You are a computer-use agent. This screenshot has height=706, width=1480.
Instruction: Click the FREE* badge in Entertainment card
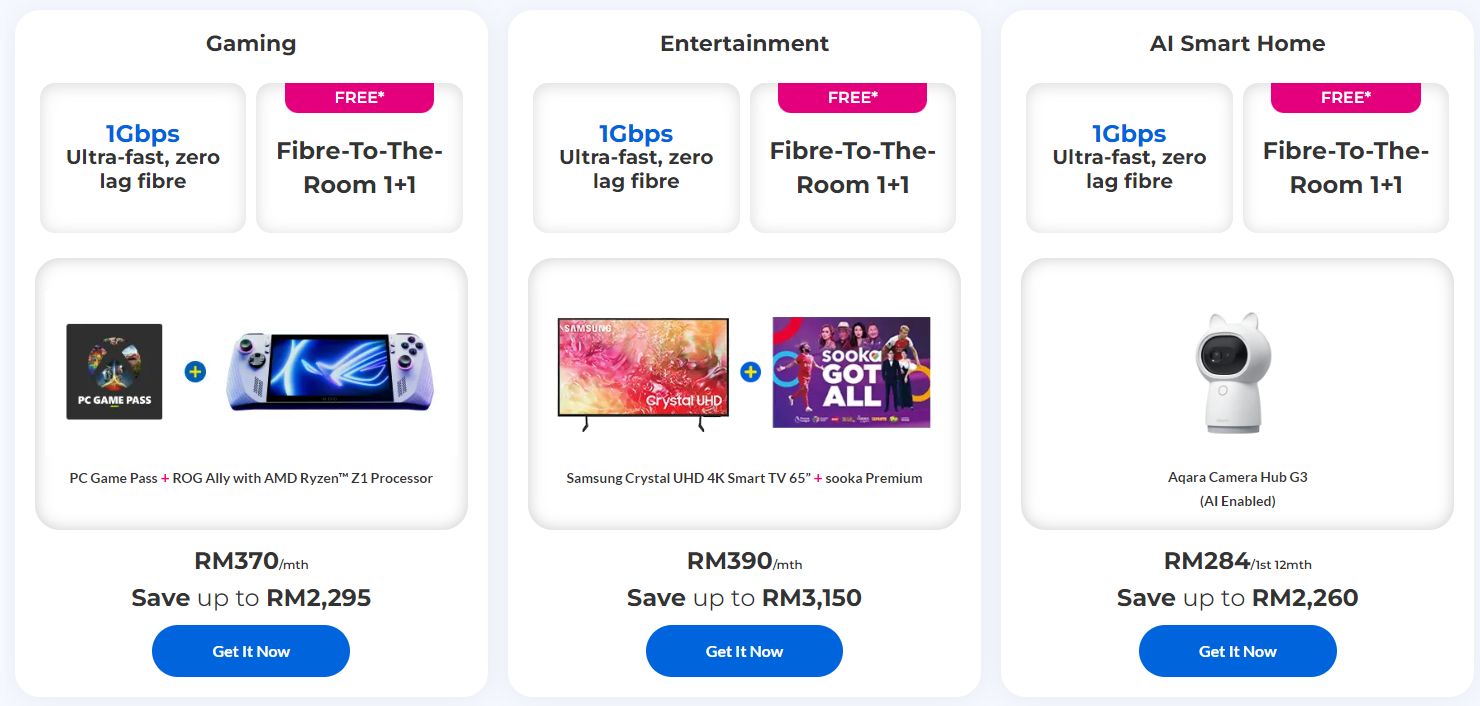point(852,97)
